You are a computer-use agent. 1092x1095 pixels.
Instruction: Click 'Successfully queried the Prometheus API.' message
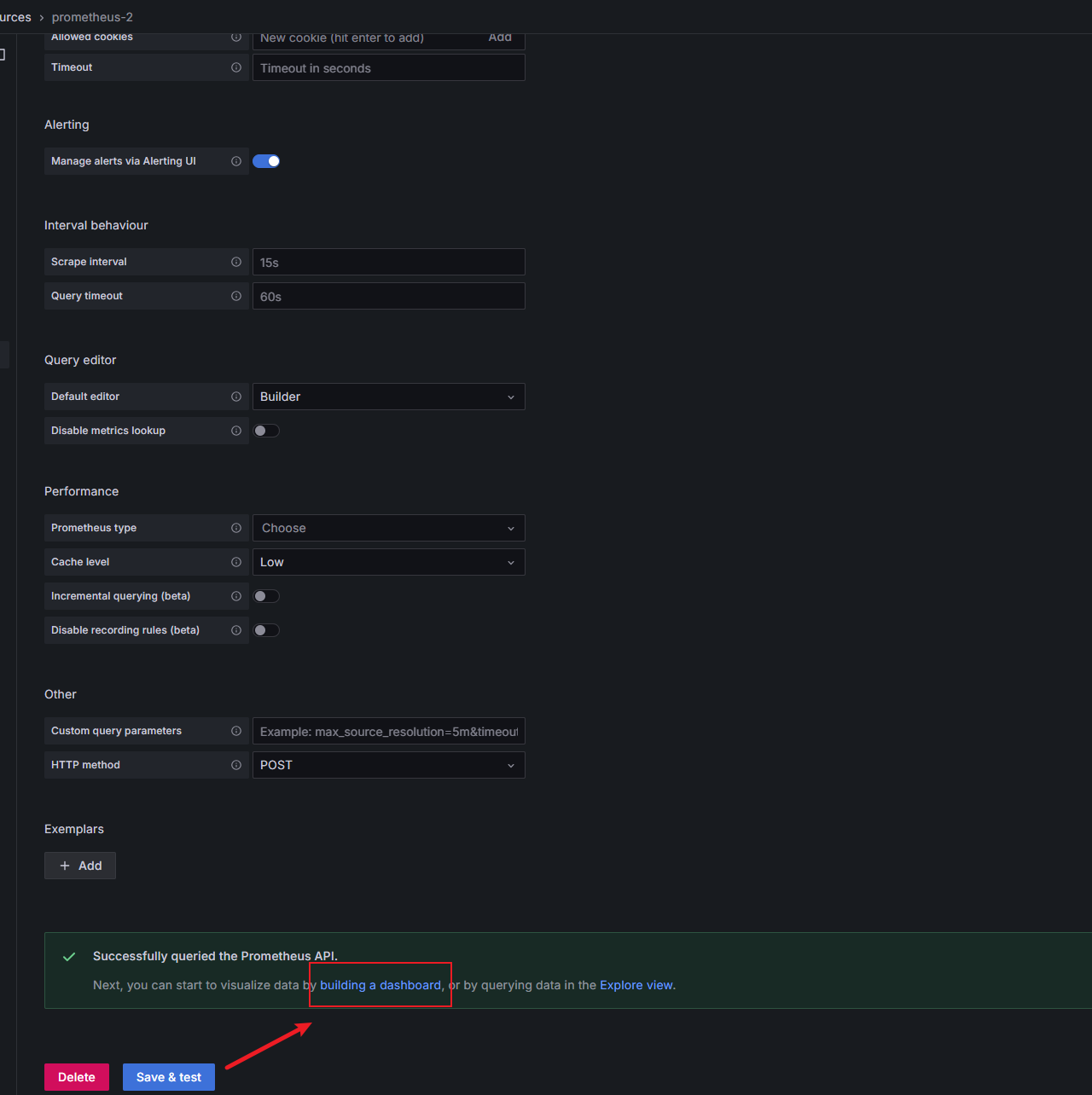215,956
